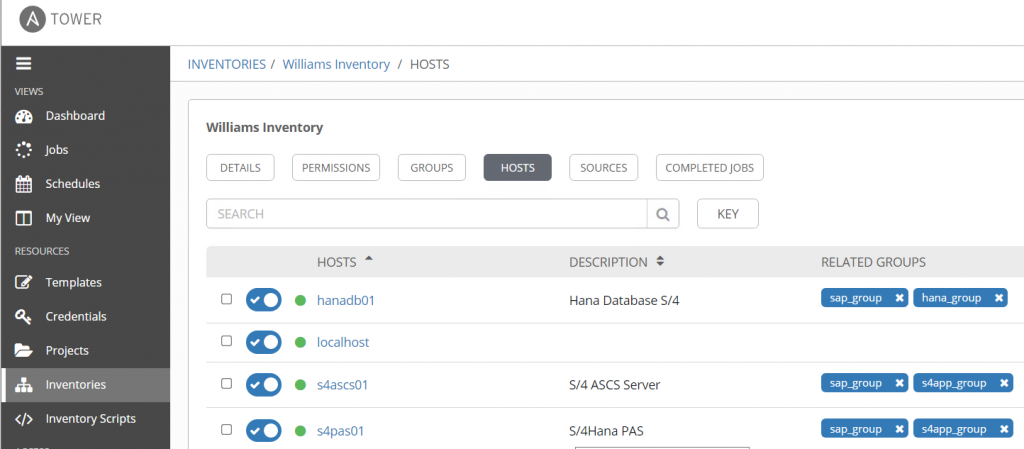Click the Williams Inventory breadcrumb link
The image size is (1024, 449).
[336, 64]
